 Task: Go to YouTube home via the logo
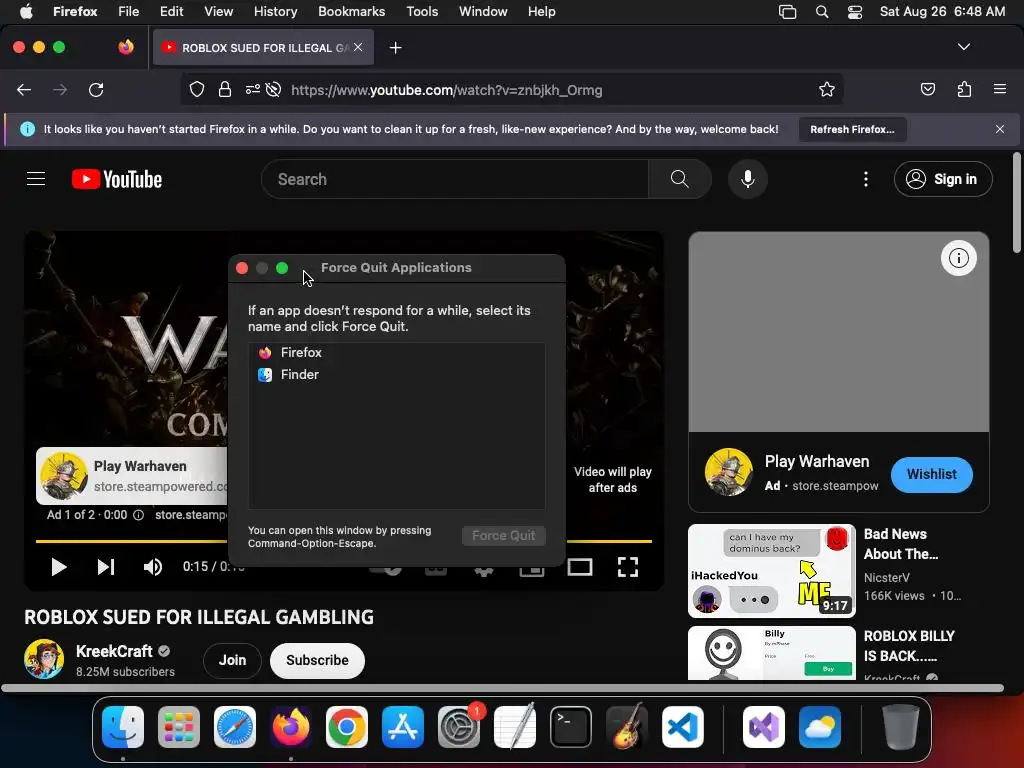[117, 179]
